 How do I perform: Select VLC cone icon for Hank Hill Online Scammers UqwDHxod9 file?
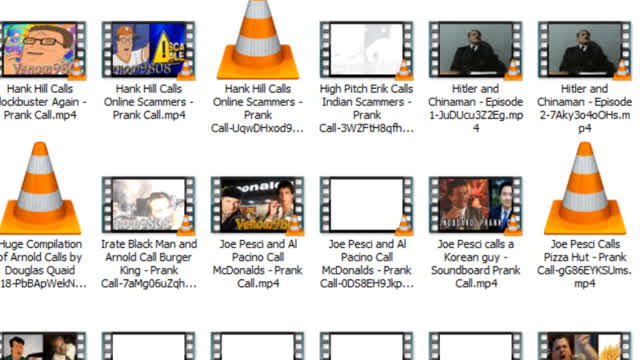pos(258,40)
